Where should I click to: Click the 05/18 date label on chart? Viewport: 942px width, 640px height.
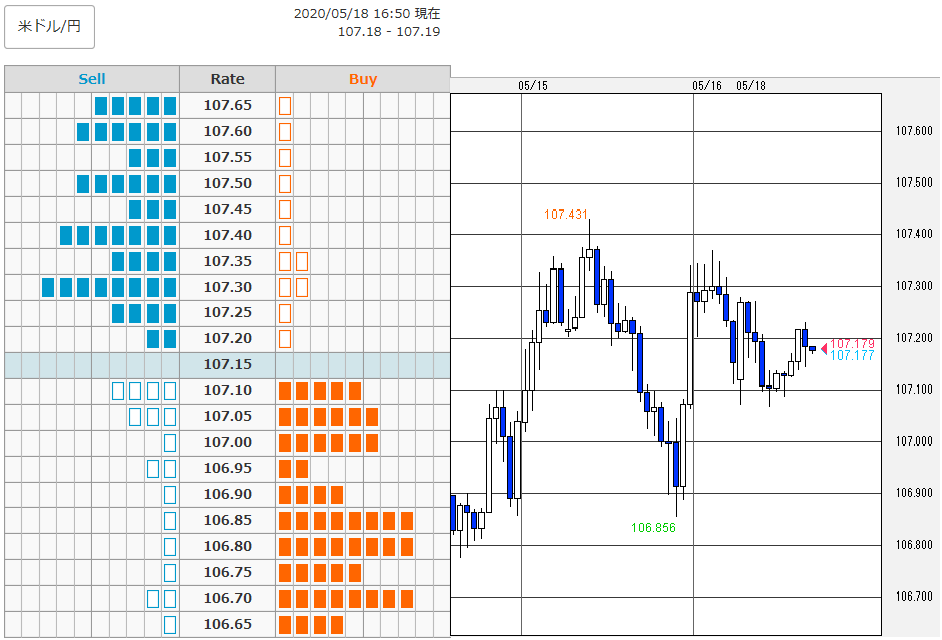751,86
